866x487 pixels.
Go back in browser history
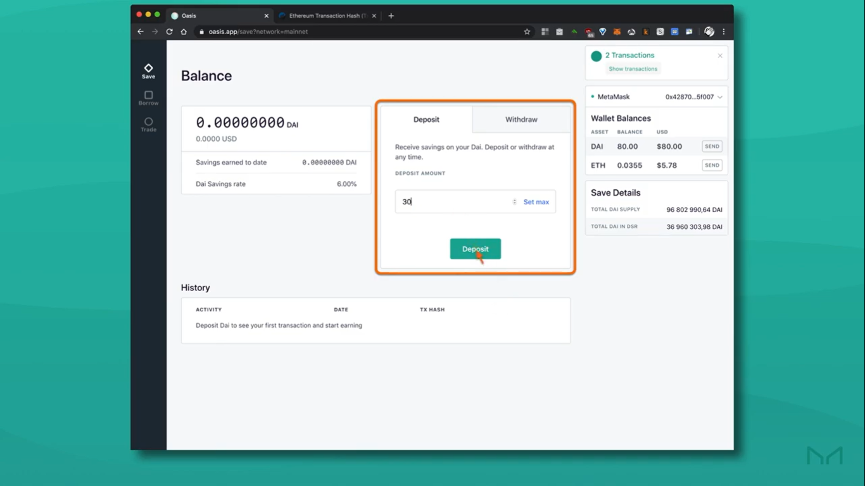click(141, 31)
